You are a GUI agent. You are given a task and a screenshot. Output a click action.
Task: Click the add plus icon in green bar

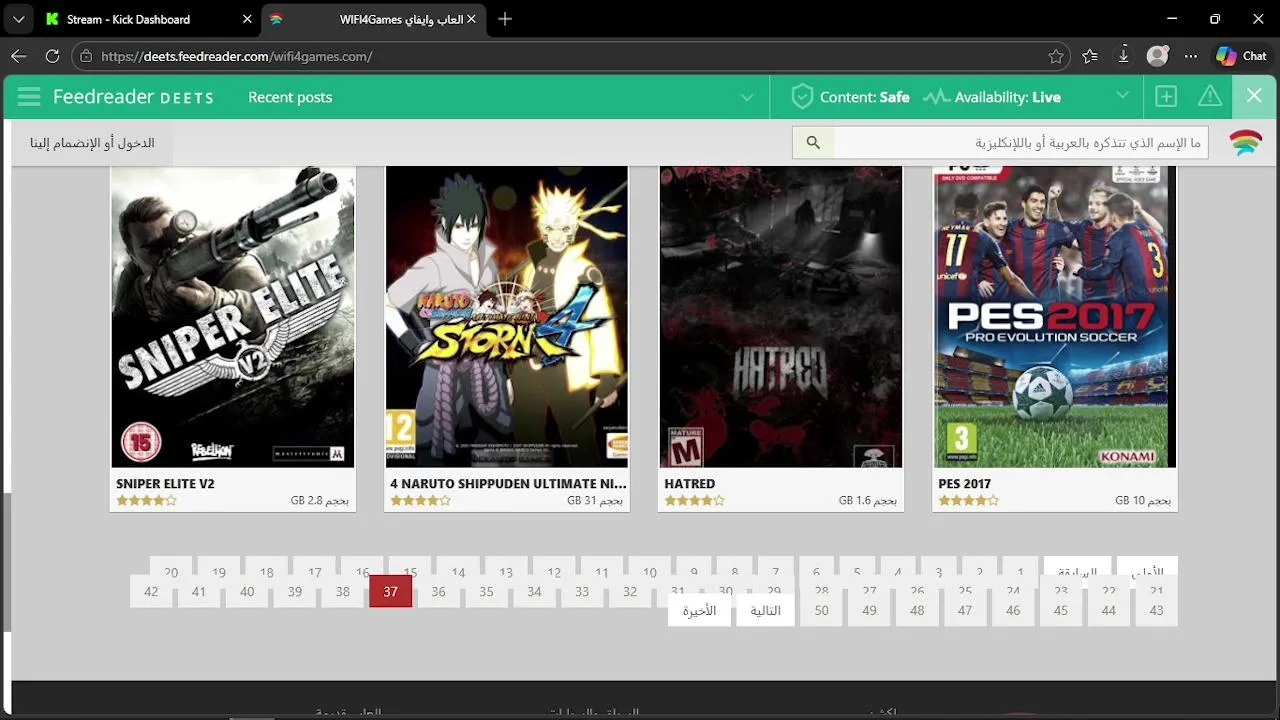click(x=1166, y=97)
